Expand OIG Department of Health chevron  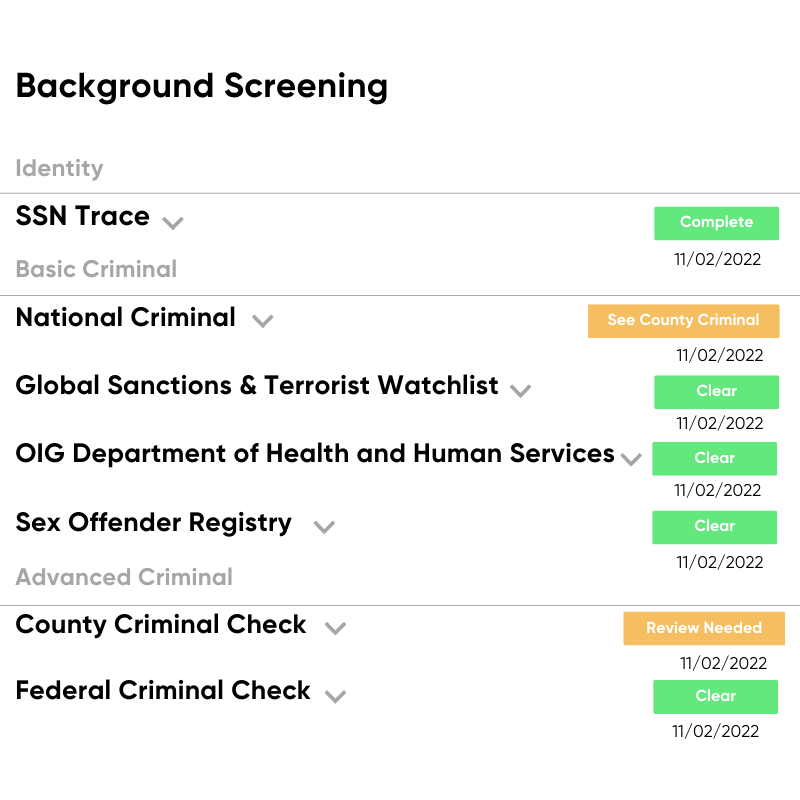[x=631, y=459]
